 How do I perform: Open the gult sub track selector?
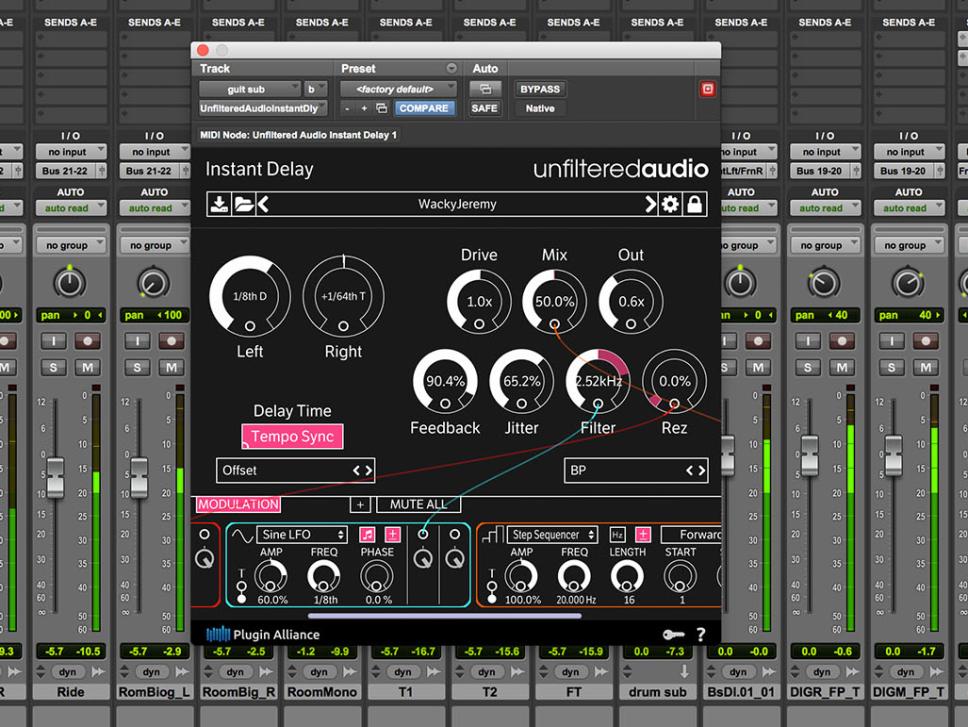point(249,89)
